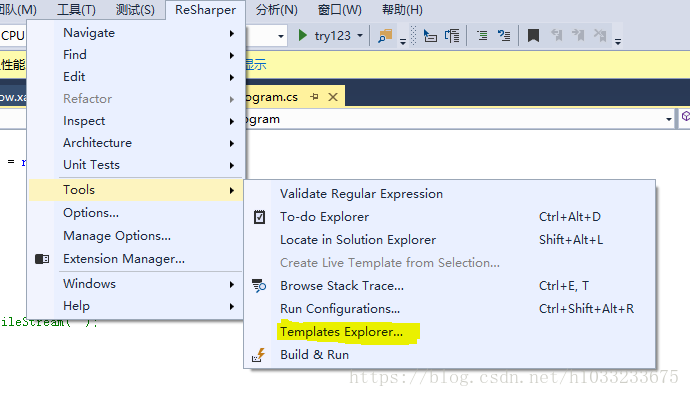Pin the Program.cs tab

pos(314,96)
